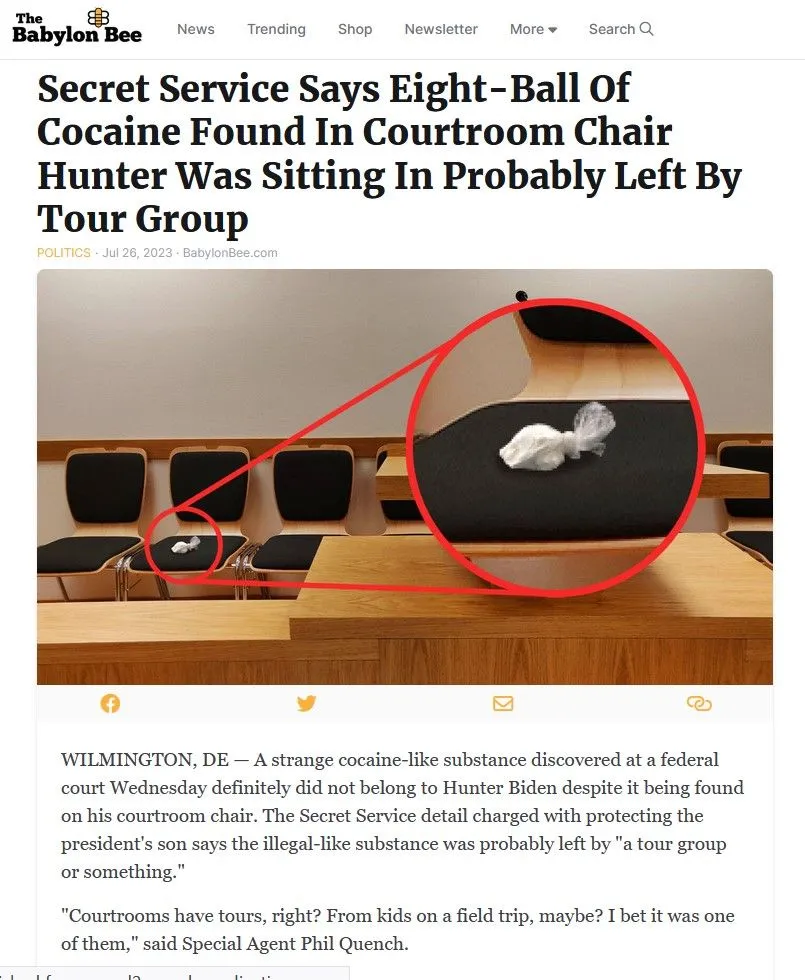Share article via Facebook icon

tap(110, 704)
